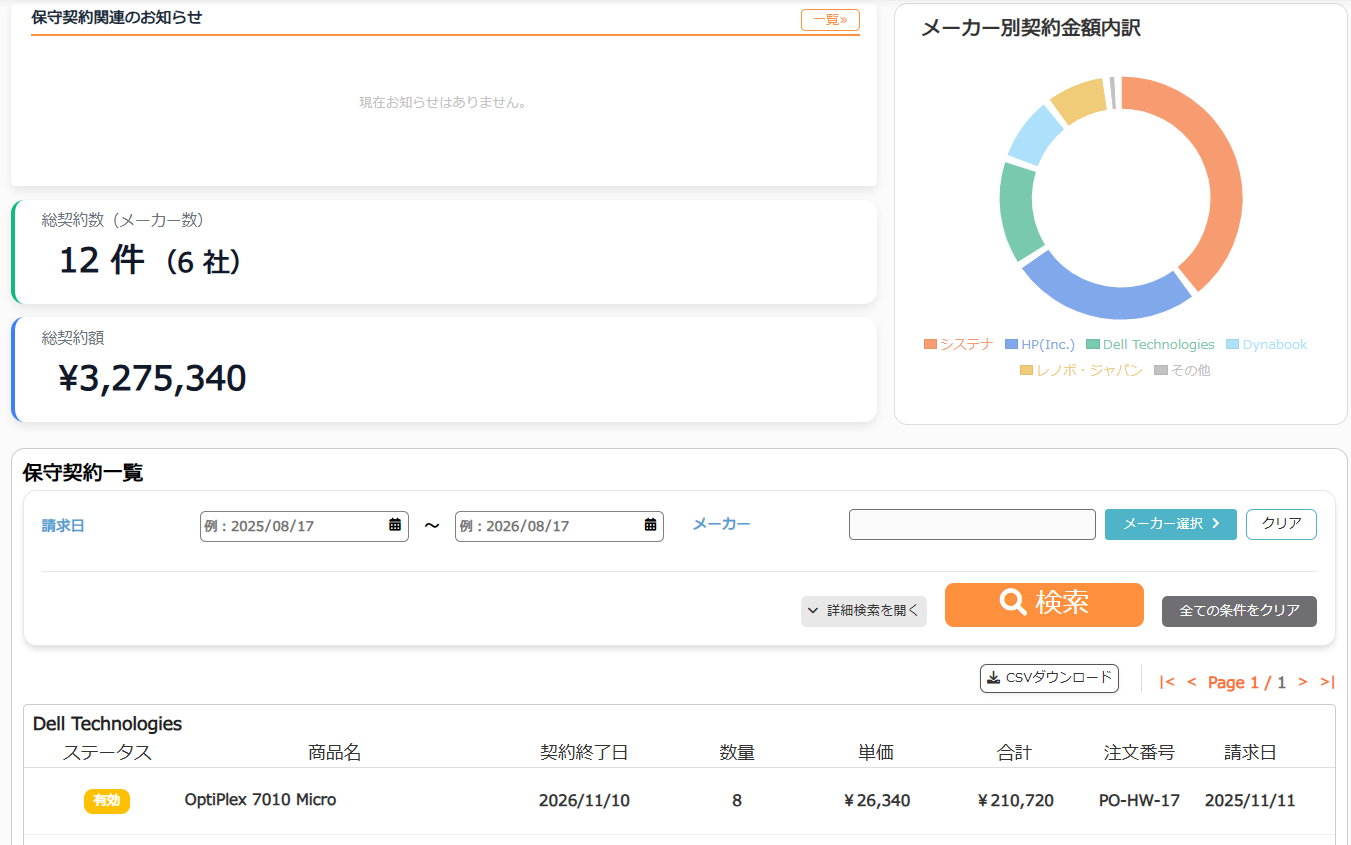Click the 保守契約一覧 section title

pyautogui.click(x=83, y=473)
